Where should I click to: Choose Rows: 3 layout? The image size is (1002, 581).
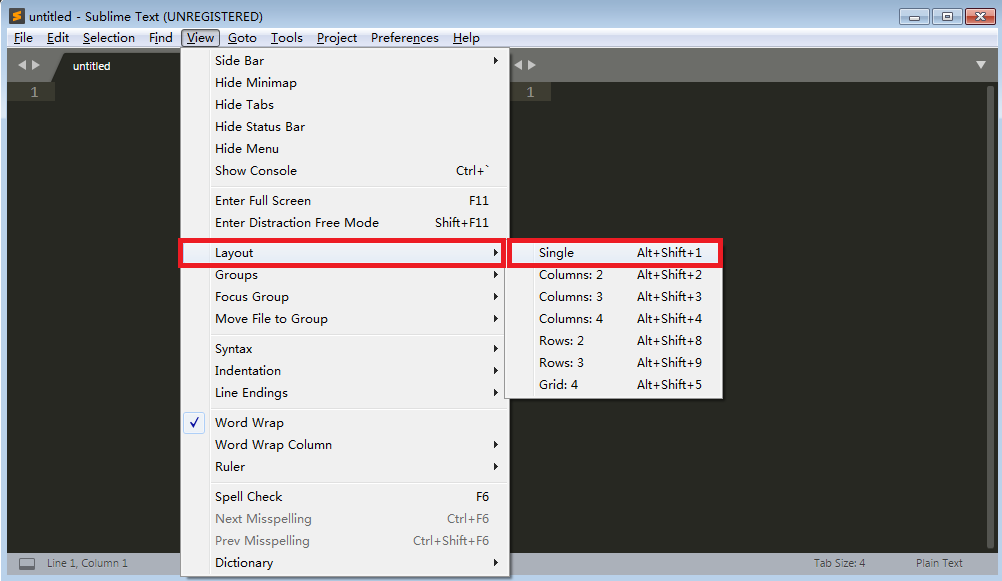pos(614,362)
